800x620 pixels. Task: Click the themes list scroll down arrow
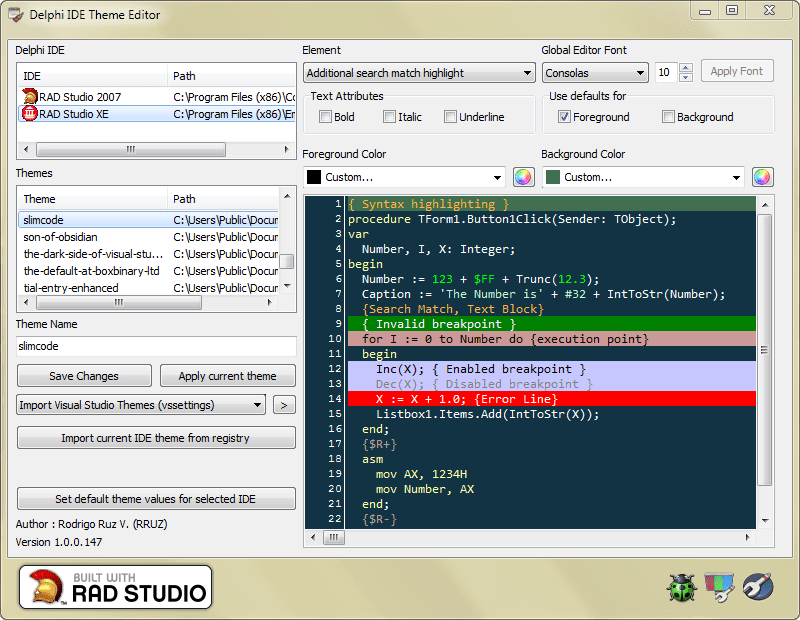pyautogui.click(x=287, y=286)
